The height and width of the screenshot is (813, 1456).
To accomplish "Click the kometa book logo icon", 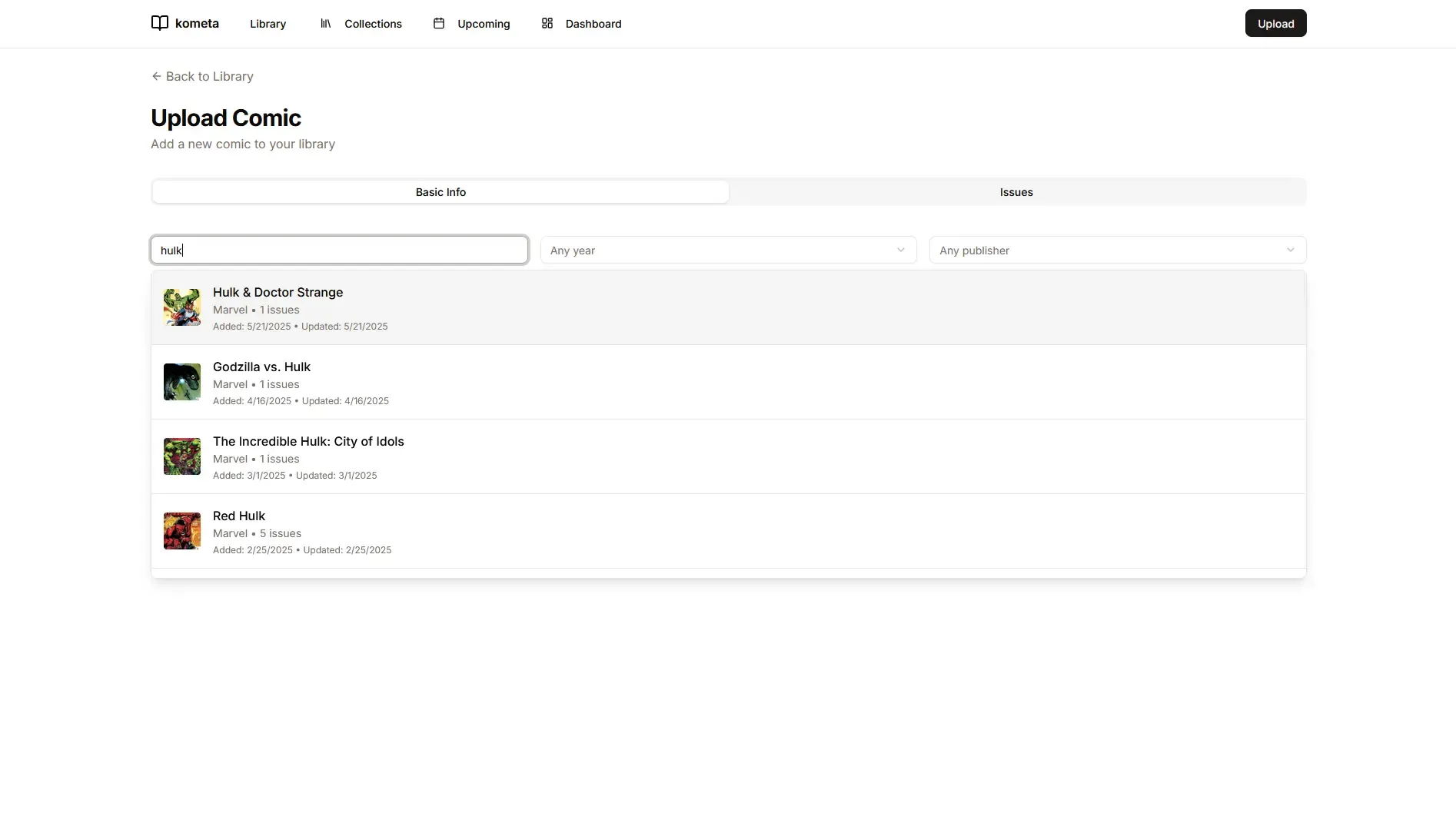I will 160,23.
